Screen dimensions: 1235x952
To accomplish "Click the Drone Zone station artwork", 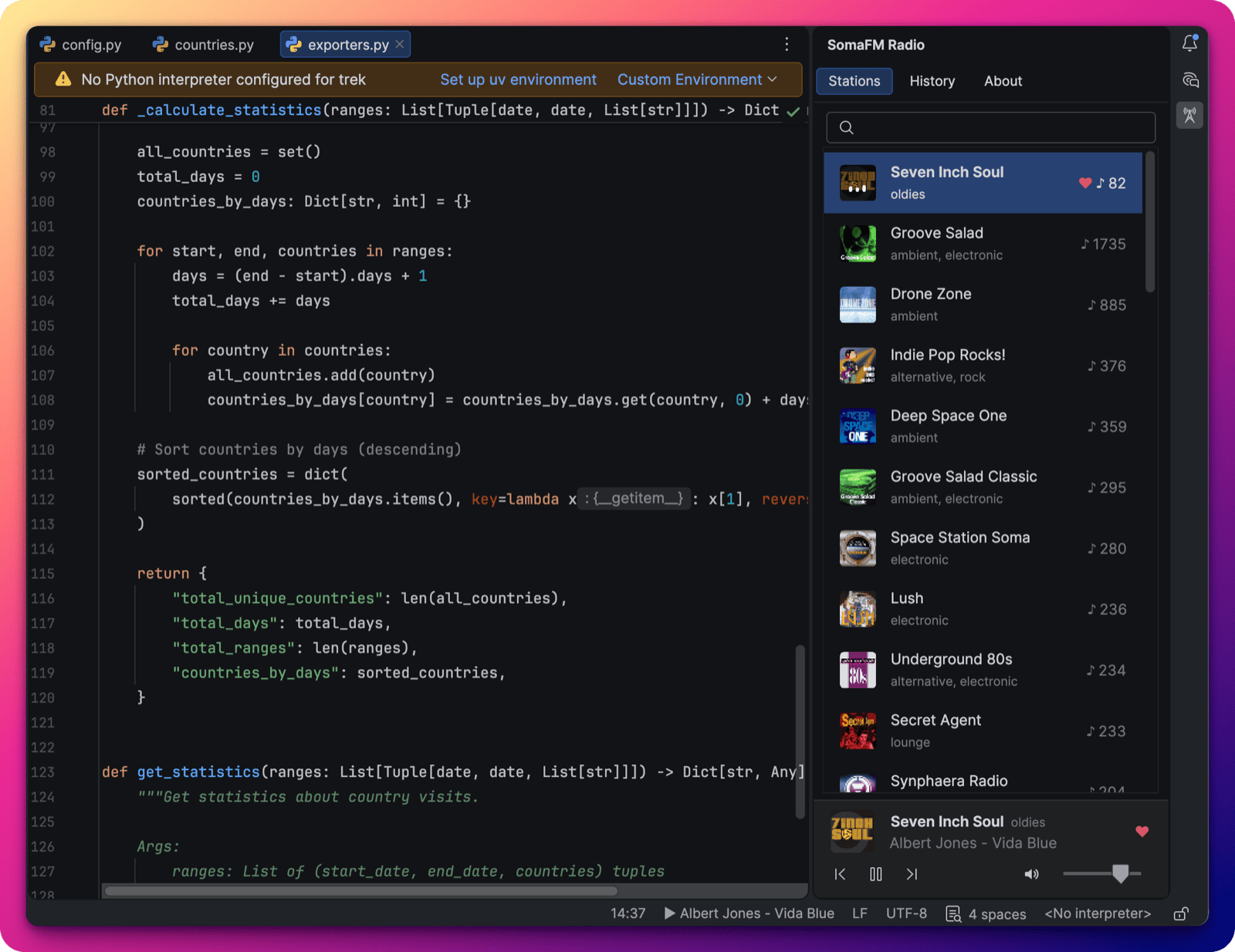I will [858, 305].
